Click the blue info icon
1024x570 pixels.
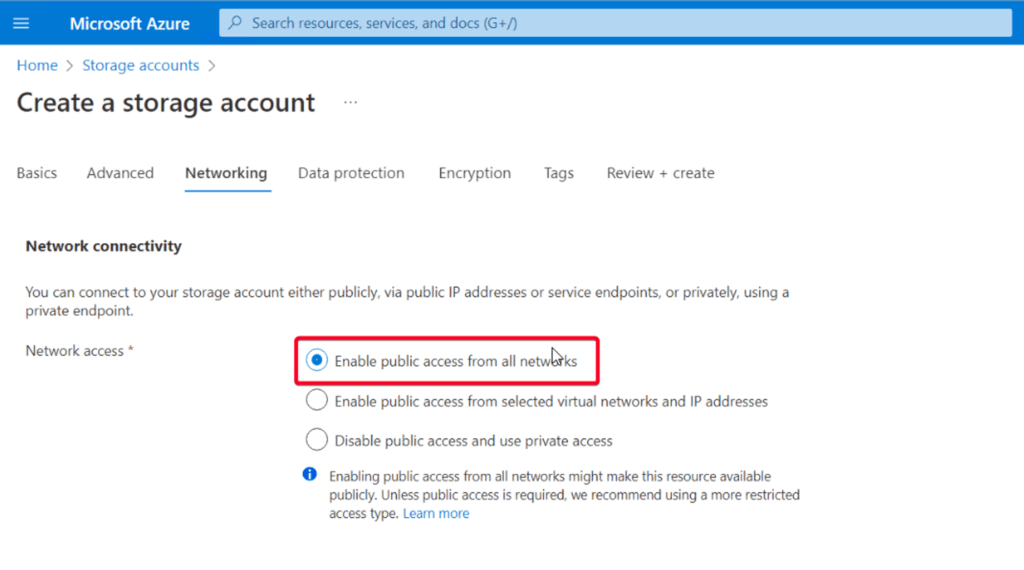pos(310,474)
